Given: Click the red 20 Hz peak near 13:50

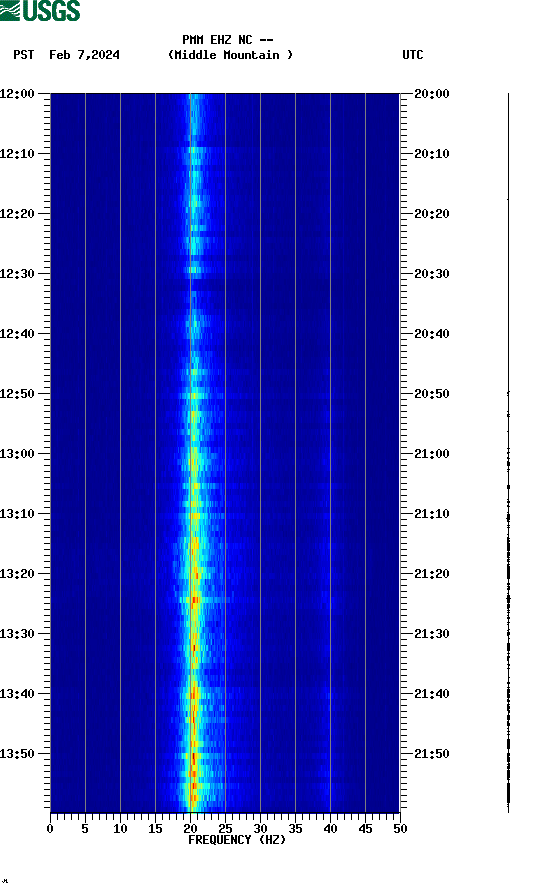Looking at the screenshot, I should 193,758.
